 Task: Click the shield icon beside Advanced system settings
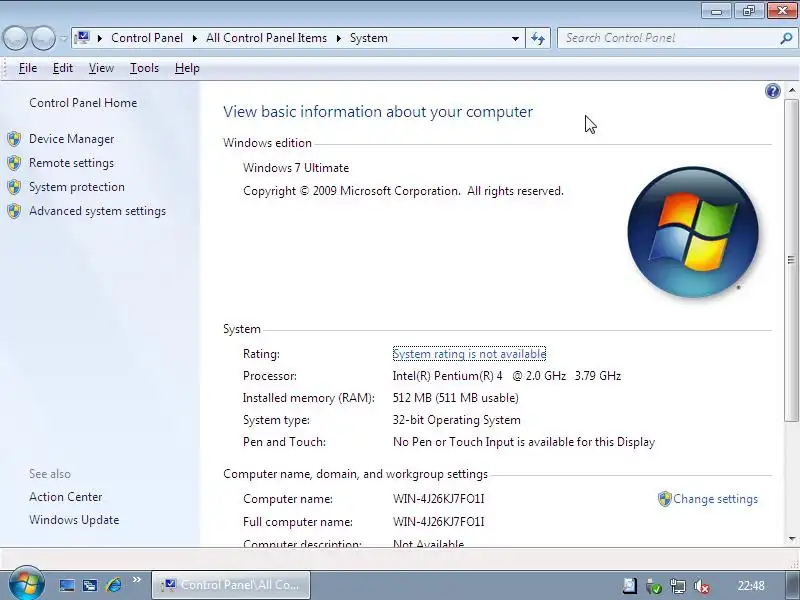click(x=14, y=211)
